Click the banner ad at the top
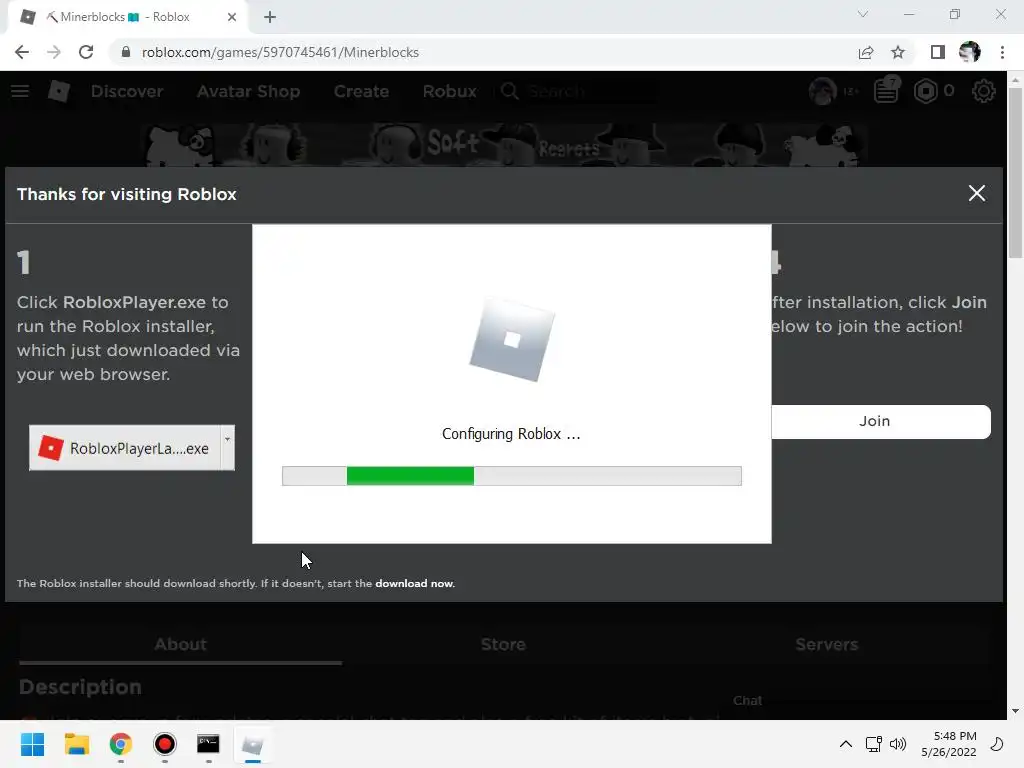1024x768 pixels. (x=503, y=144)
